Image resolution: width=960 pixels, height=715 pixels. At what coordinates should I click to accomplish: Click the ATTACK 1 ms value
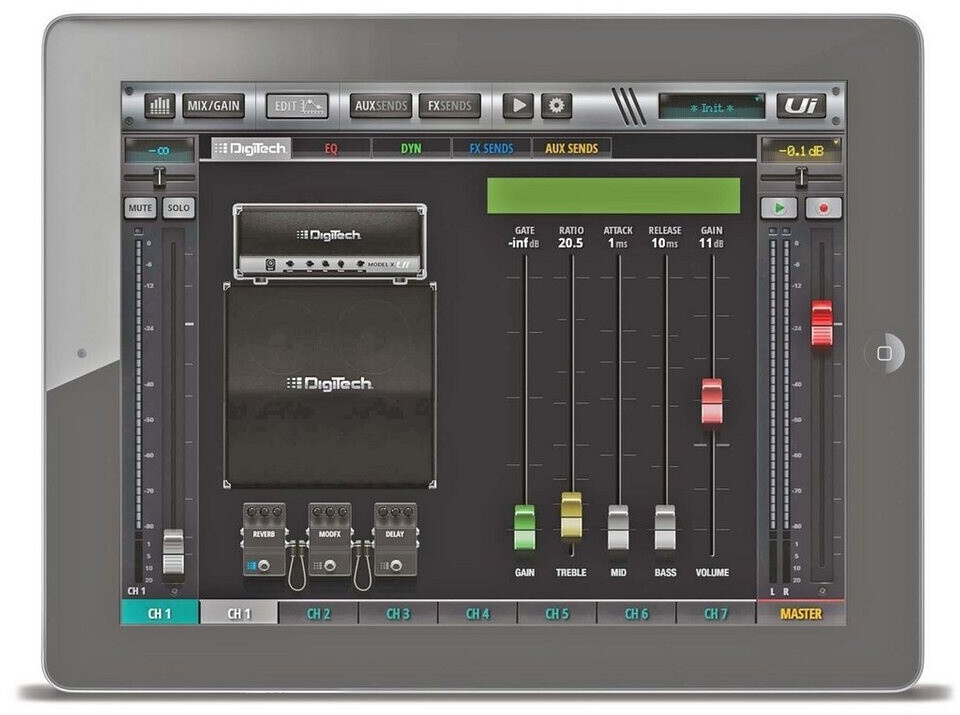(x=618, y=243)
